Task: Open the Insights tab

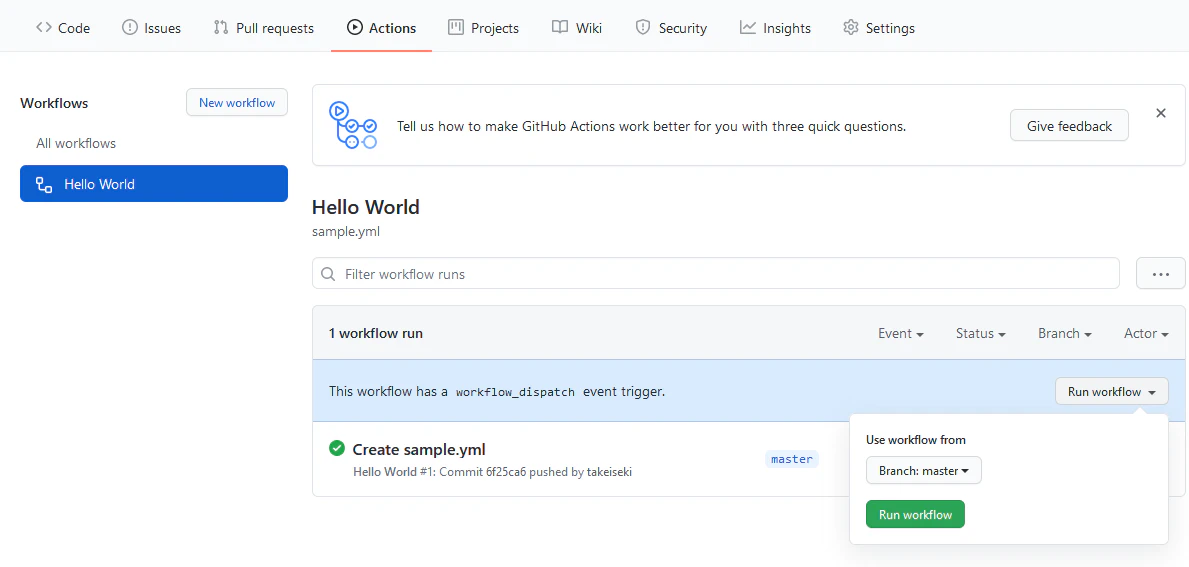Action: (776, 28)
